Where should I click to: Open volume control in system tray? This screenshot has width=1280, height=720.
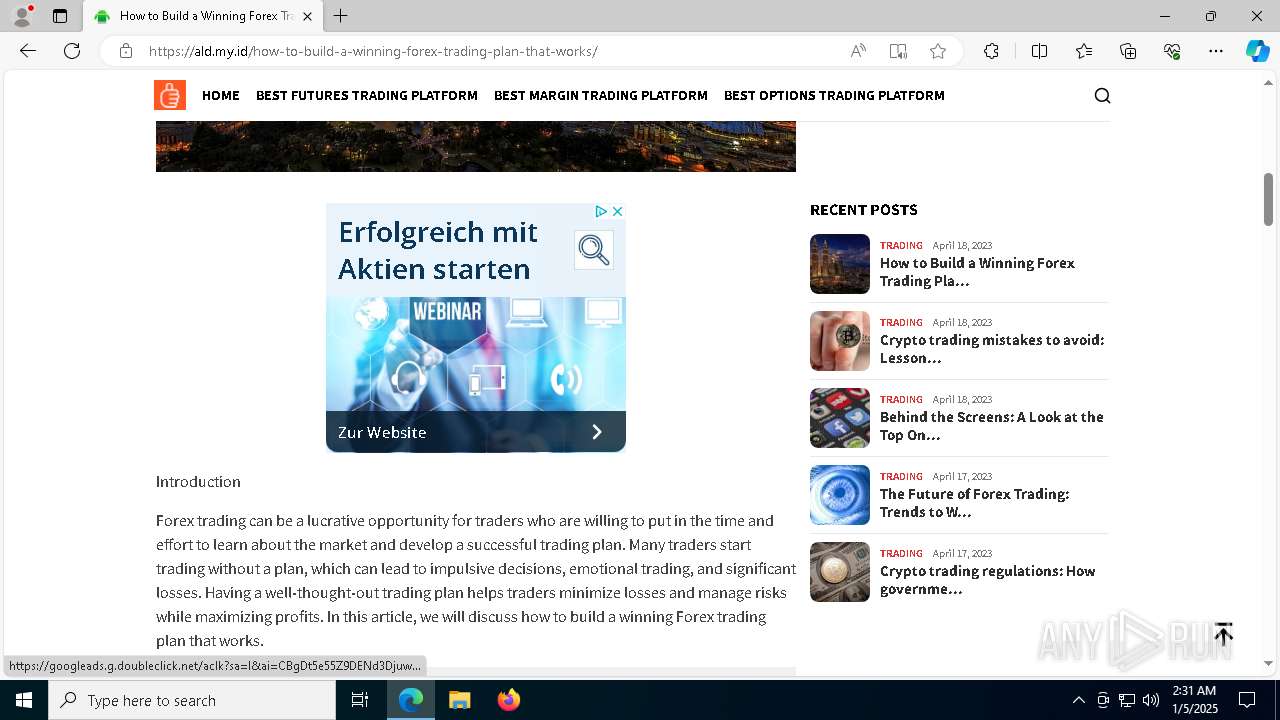[x=1151, y=700]
